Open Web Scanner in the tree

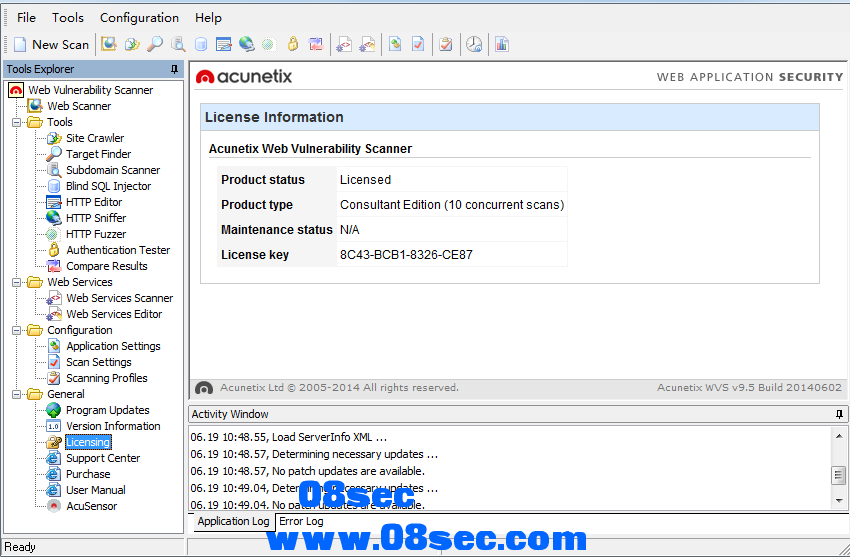coord(79,106)
